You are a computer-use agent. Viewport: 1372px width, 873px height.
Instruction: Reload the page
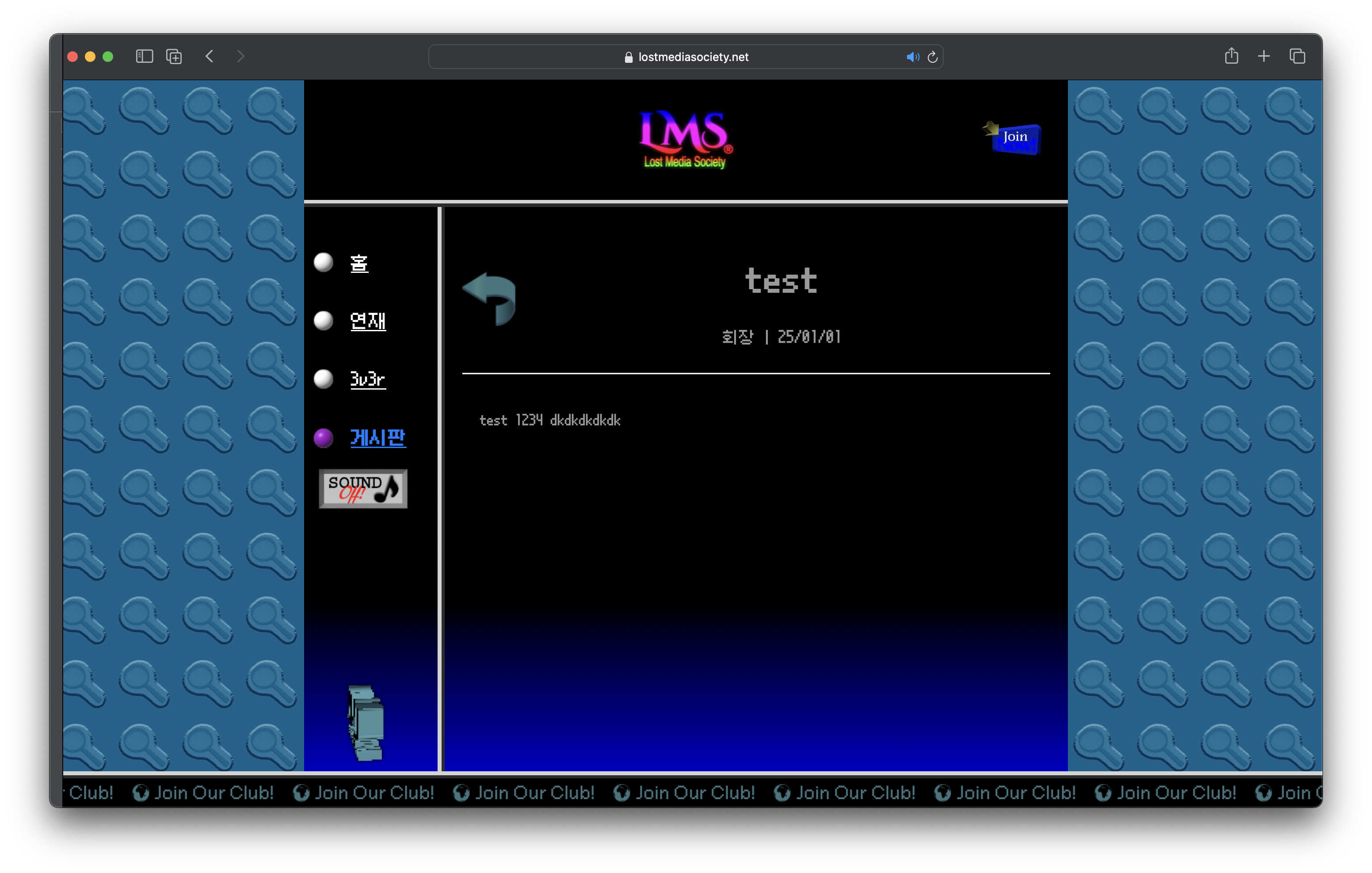pos(933,57)
